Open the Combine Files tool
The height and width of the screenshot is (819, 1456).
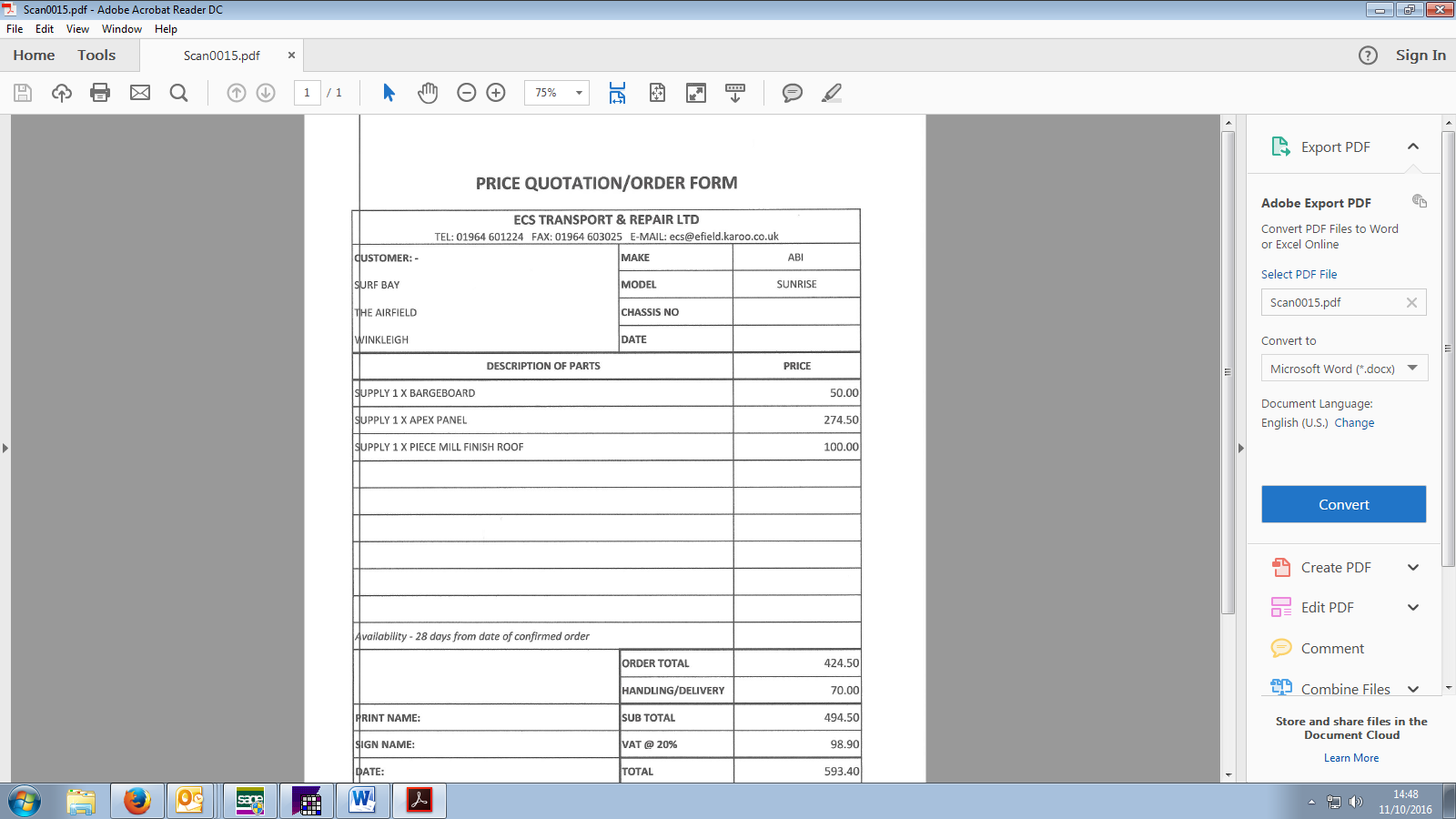(x=1330, y=689)
